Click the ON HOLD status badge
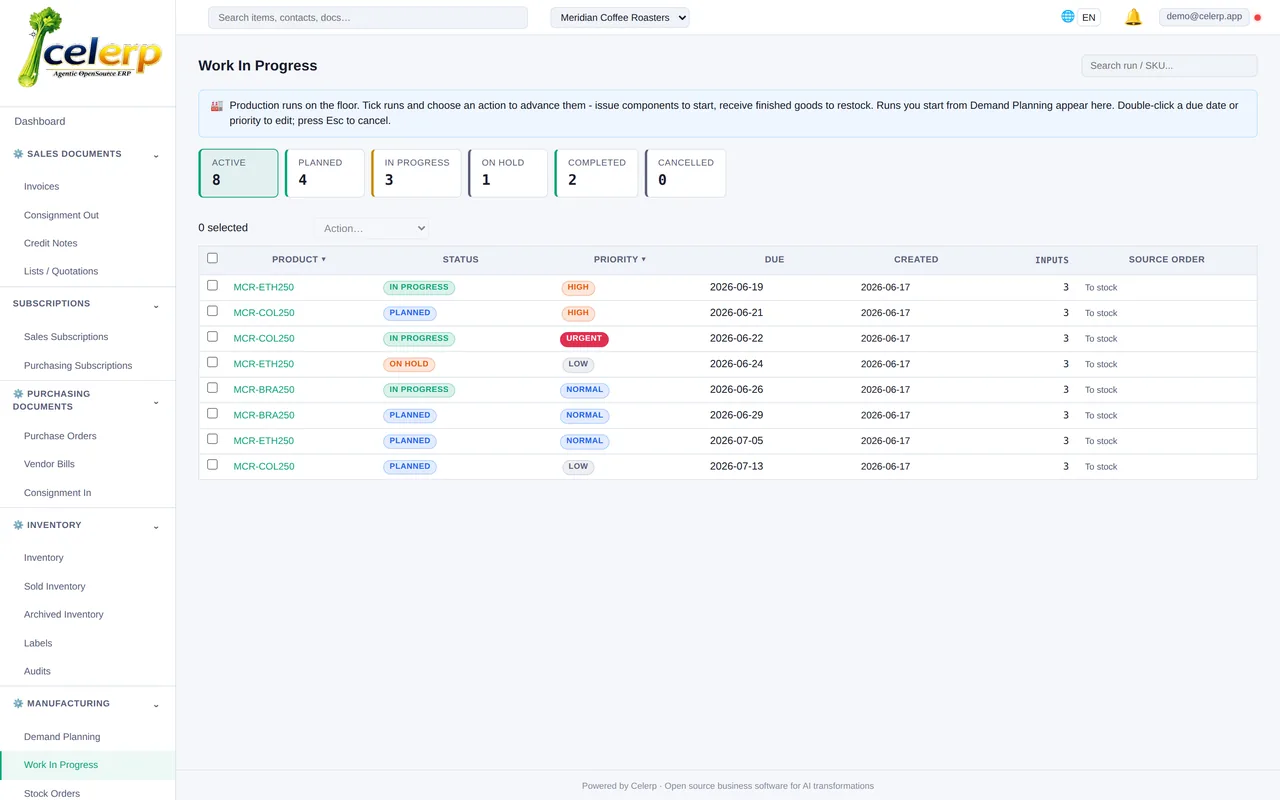This screenshot has height=800, width=1280. pos(409,364)
